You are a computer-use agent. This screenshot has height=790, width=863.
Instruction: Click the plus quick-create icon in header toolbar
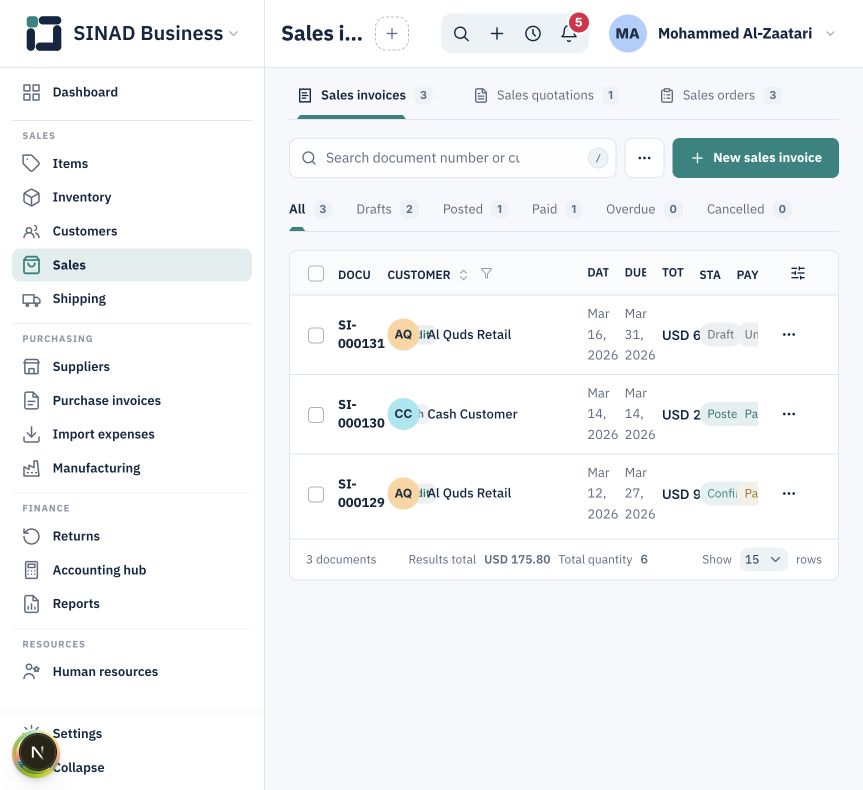tap(497, 34)
